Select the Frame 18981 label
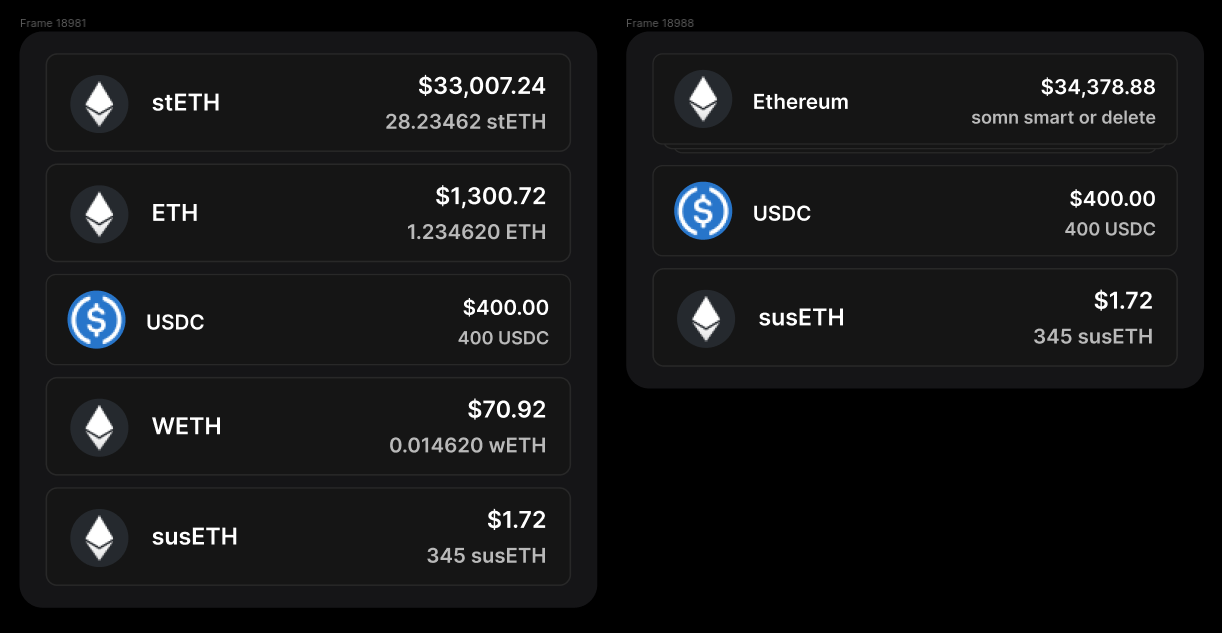 (x=53, y=23)
